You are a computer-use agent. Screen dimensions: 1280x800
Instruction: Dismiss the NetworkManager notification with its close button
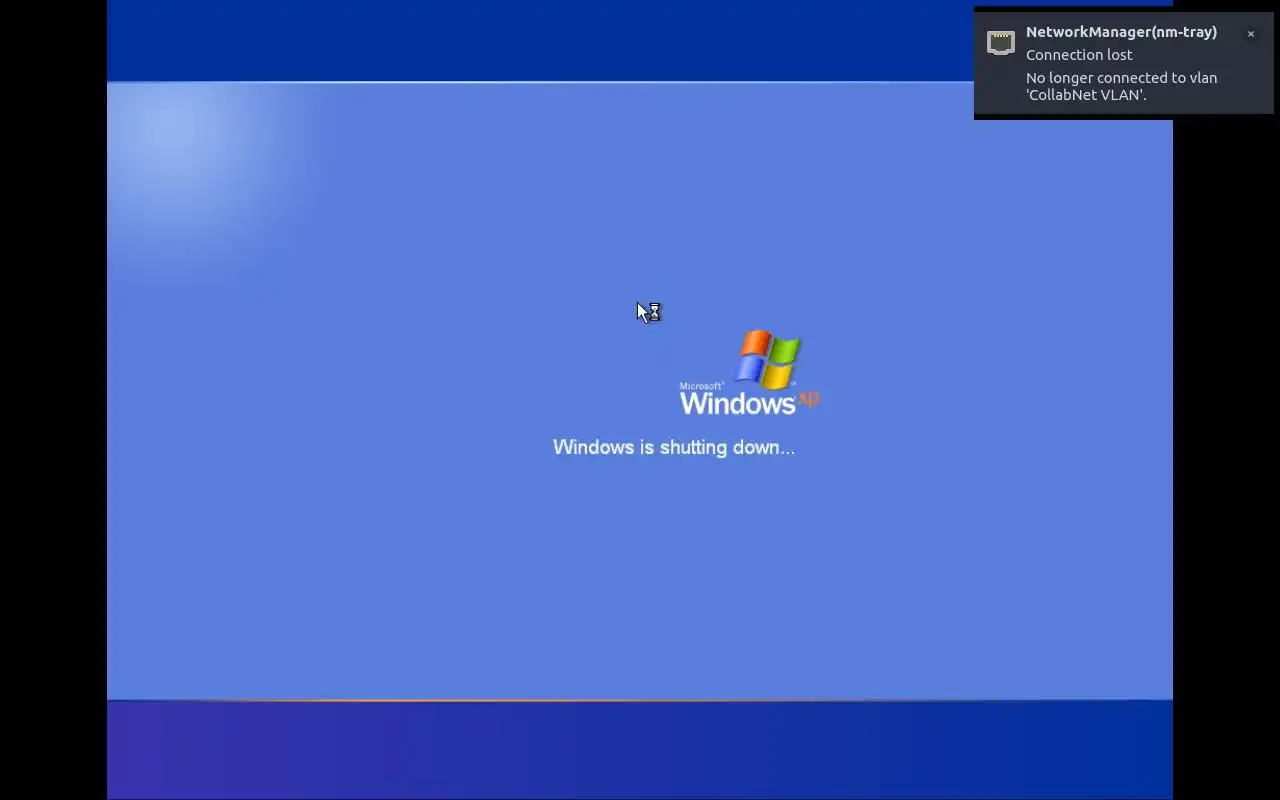[1250, 34]
